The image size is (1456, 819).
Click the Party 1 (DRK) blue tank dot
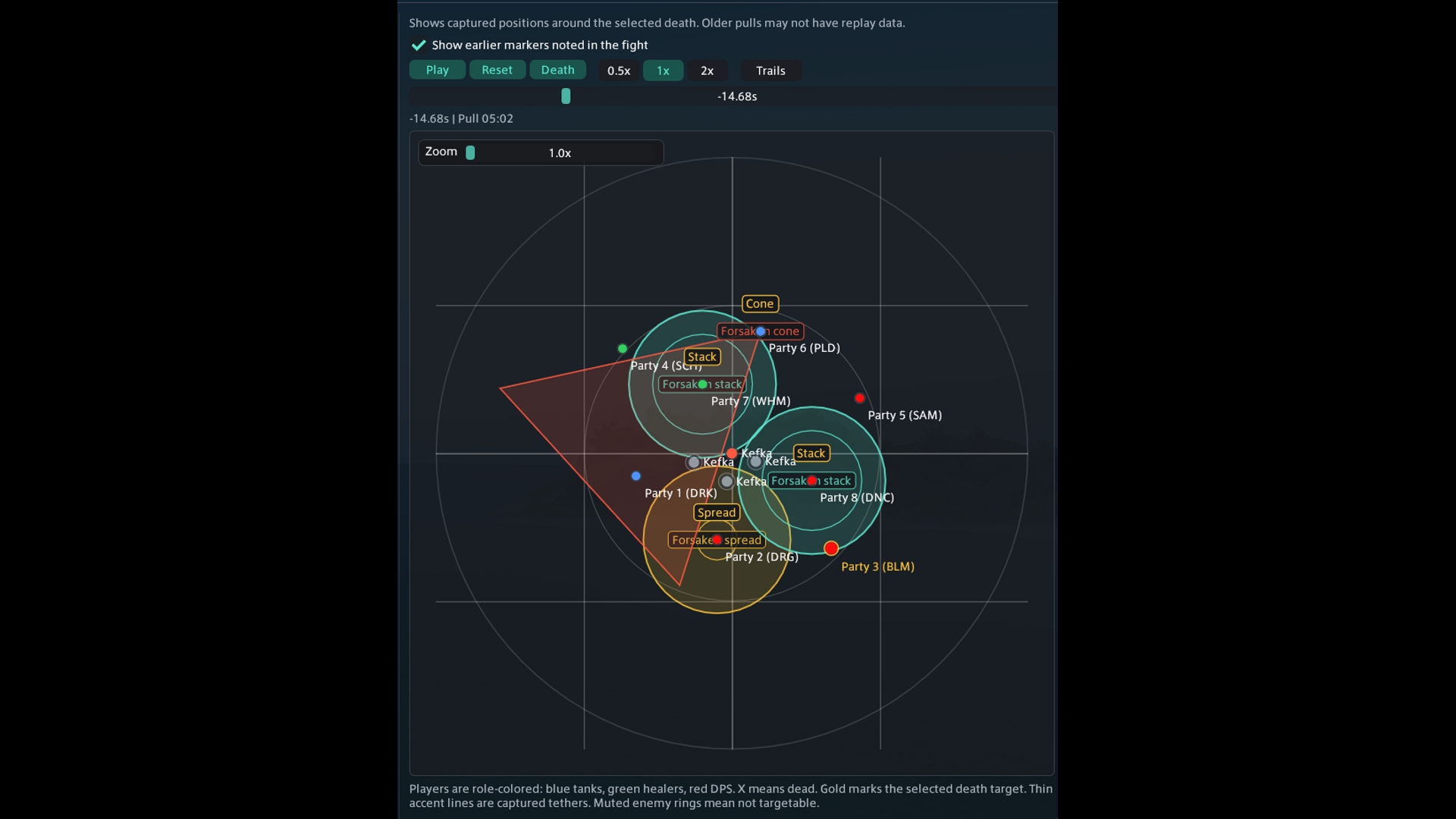click(636, 476)
